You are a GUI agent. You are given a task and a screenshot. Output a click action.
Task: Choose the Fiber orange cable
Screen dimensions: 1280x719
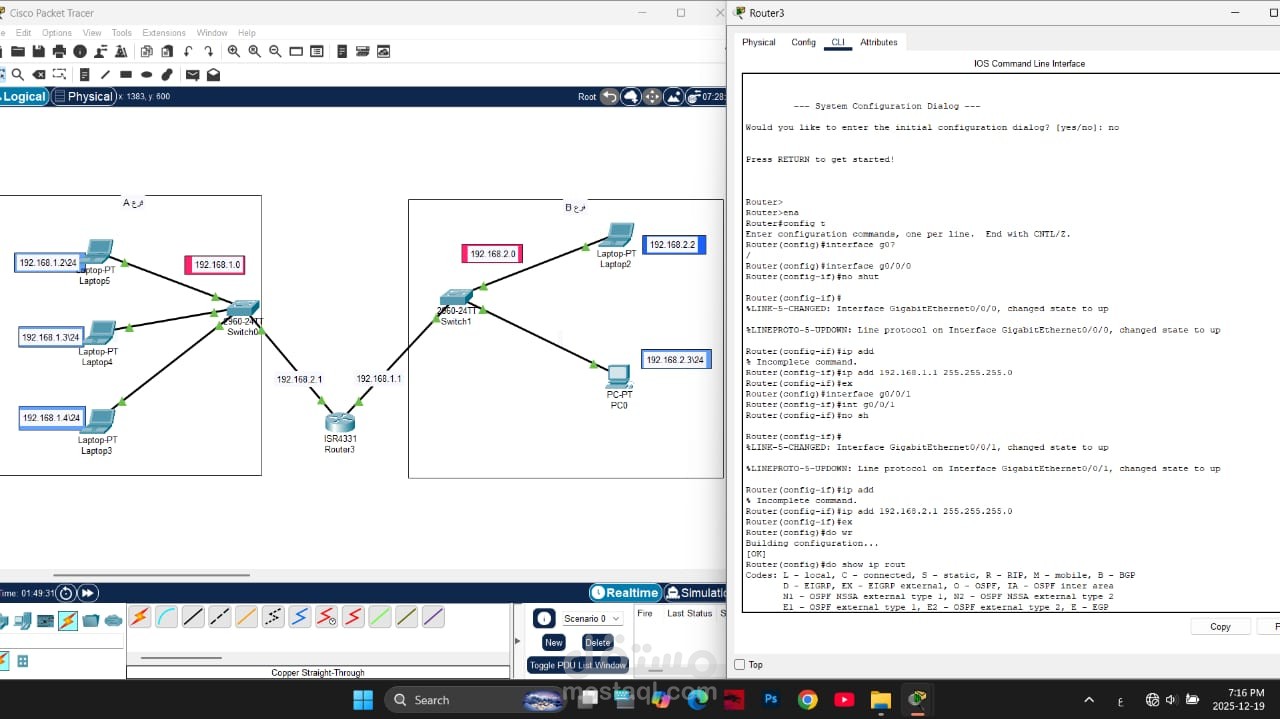click(247, 617)
